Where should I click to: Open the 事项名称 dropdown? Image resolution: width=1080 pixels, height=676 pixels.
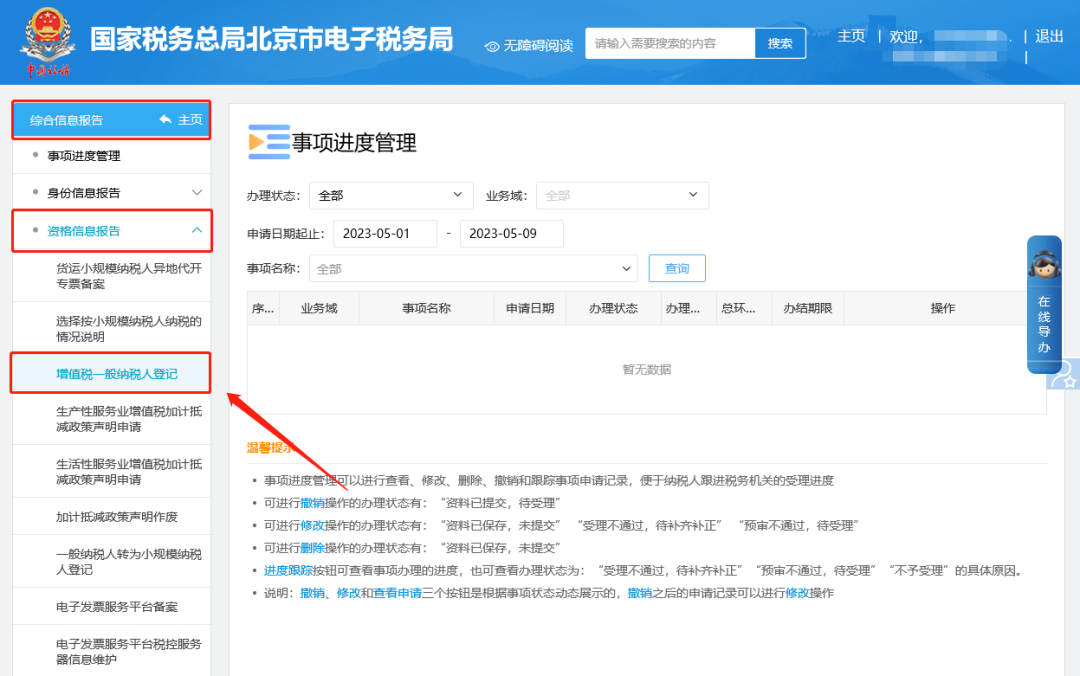tap(473, 269)
